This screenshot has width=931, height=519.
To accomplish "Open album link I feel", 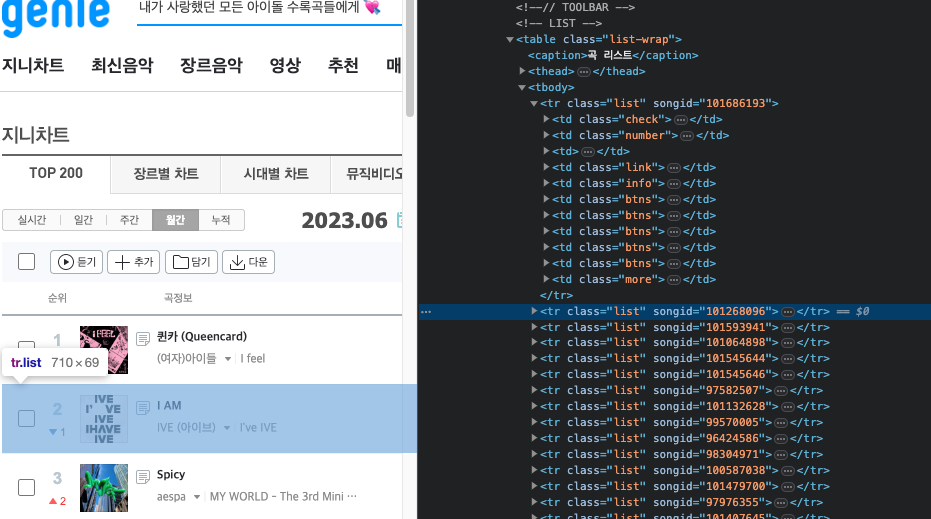I will click(252, 359).
